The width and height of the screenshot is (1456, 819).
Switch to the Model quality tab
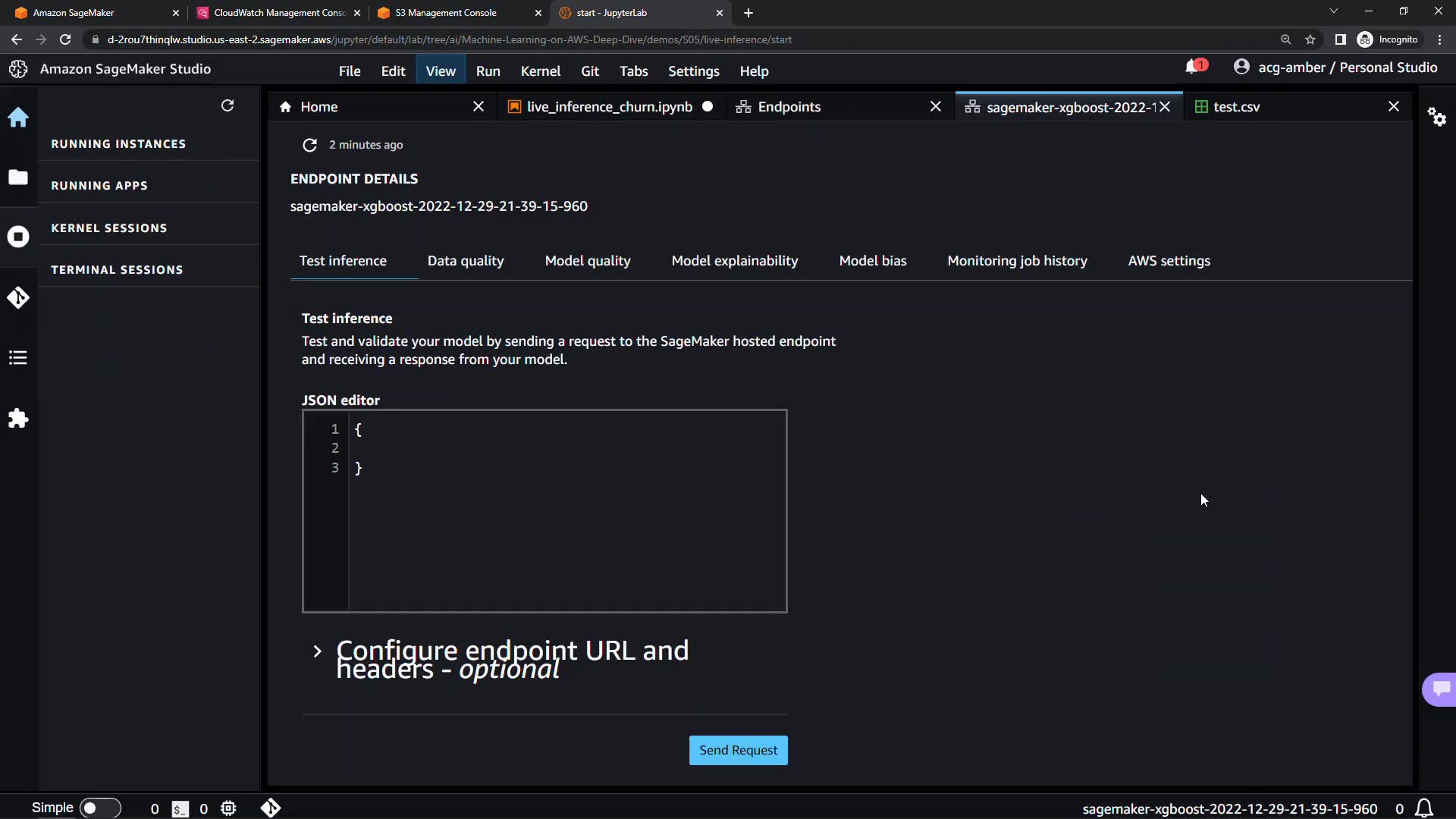[587, 261]
